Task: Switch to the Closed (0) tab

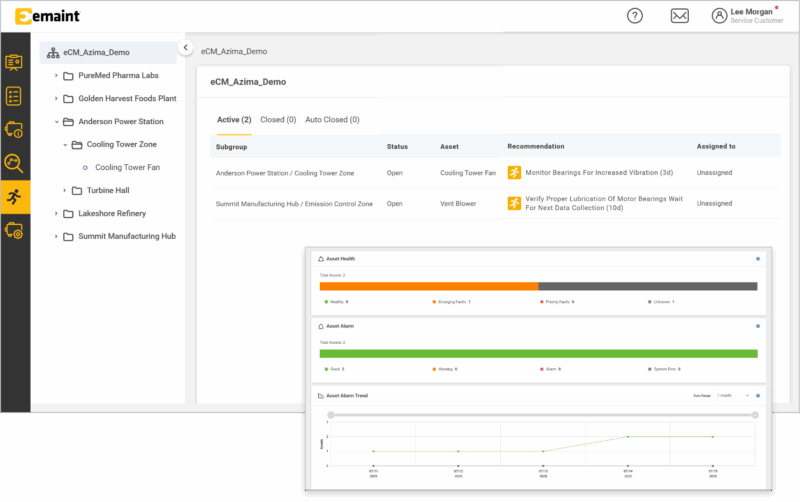Action: 278,120
